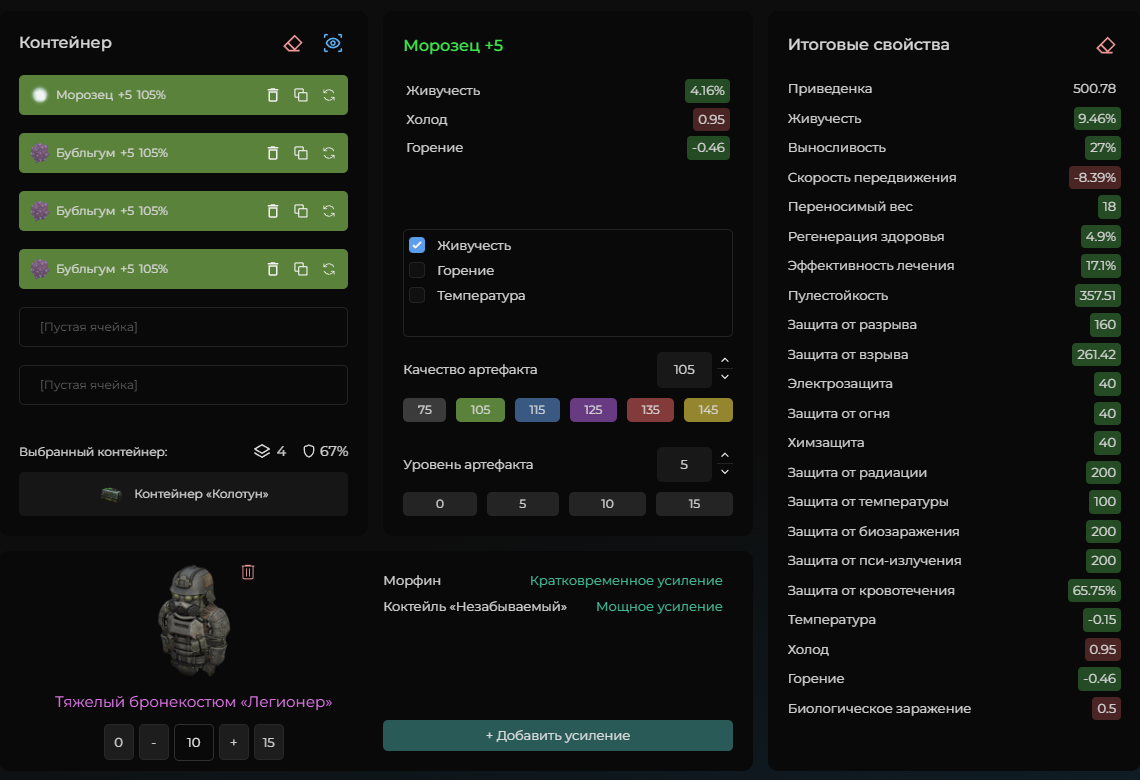Duplicate the third Бубльгум +5 artifact
The image size is (1140, 780).
pyautogui.click(x=301, y=269)
